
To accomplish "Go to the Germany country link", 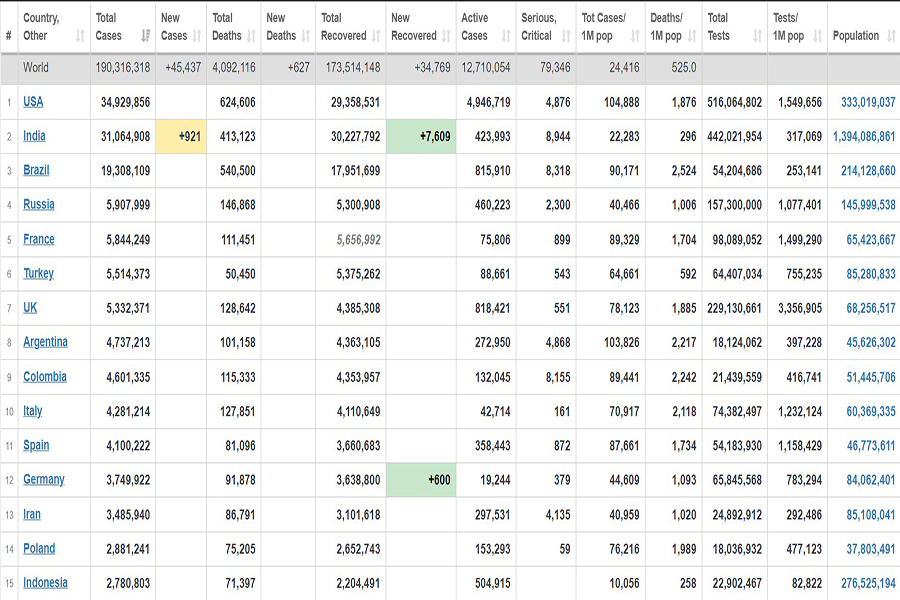I will (44, 479).
